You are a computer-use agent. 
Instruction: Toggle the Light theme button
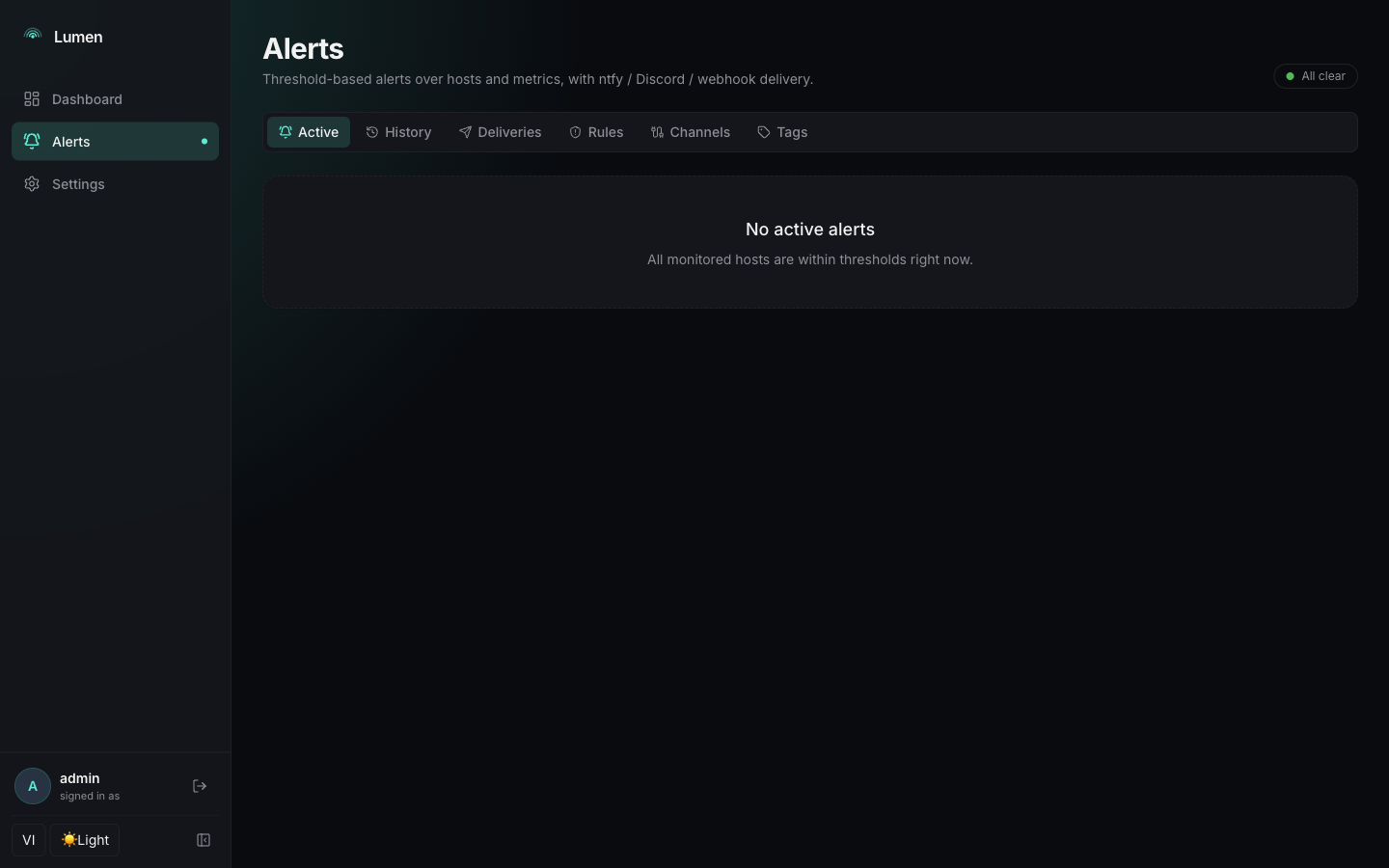(x=85, y=840)
